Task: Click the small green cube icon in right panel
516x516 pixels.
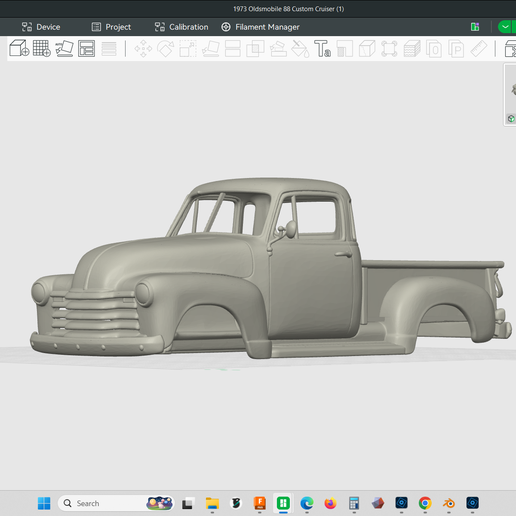Action: click(511, 119)
